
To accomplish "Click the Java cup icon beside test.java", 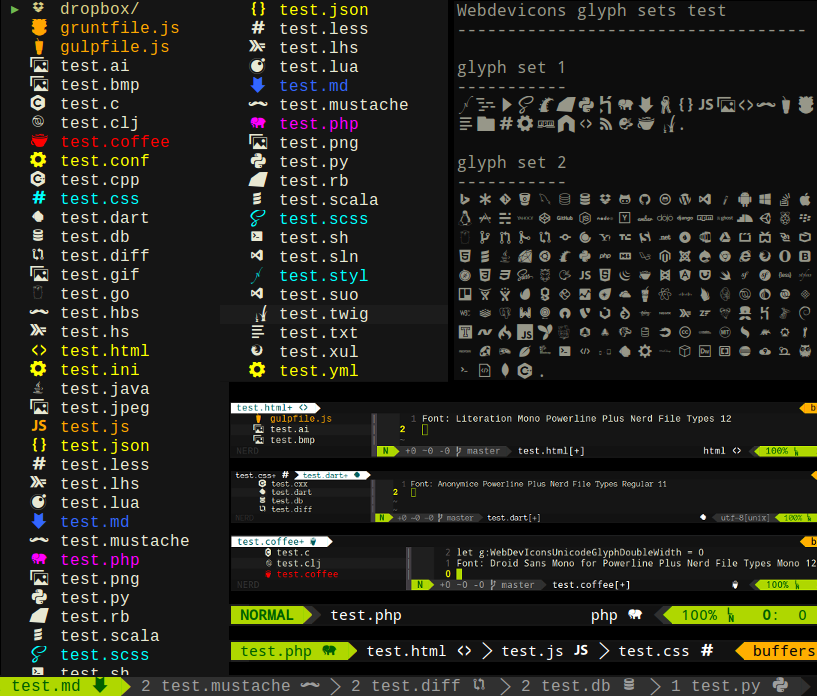I will pyautogui.click(x=38, y=388).
